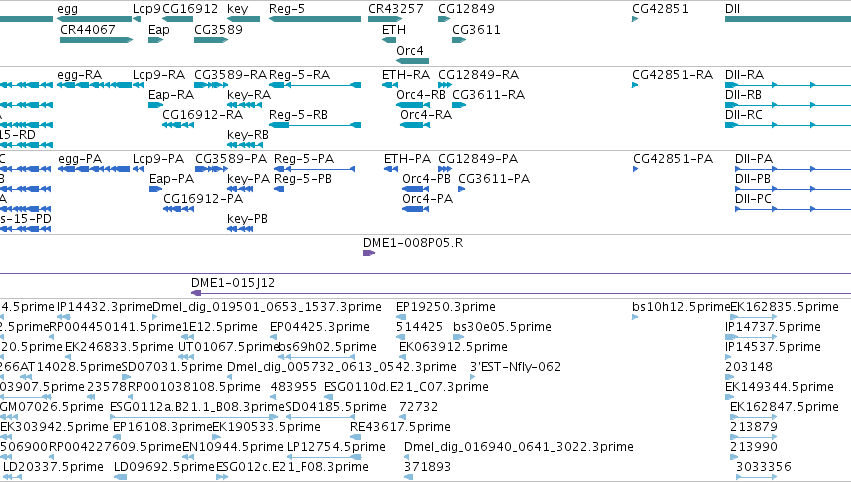This screenshot has height=482, width=851.
Task: Select the Dll-PB protein line
Action: (x=793, y=189)
